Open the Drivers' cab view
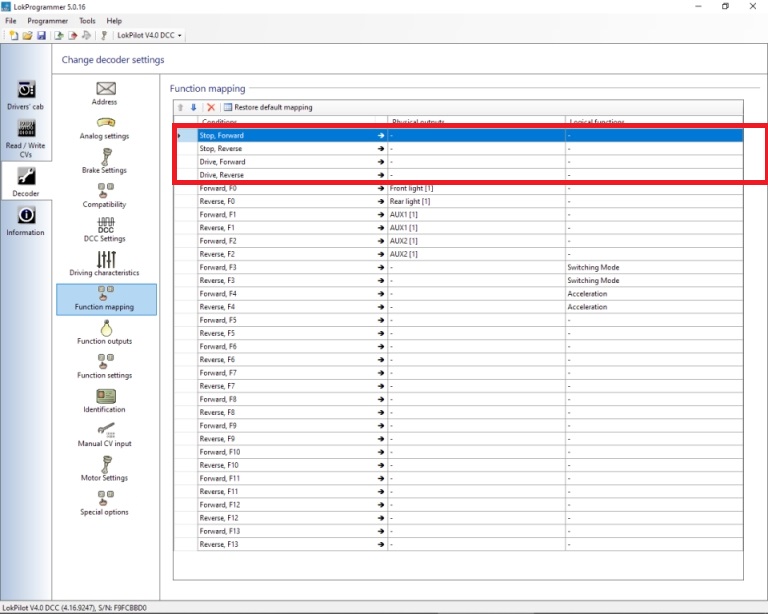The image size is (768, 614). [x=25, y=95]
